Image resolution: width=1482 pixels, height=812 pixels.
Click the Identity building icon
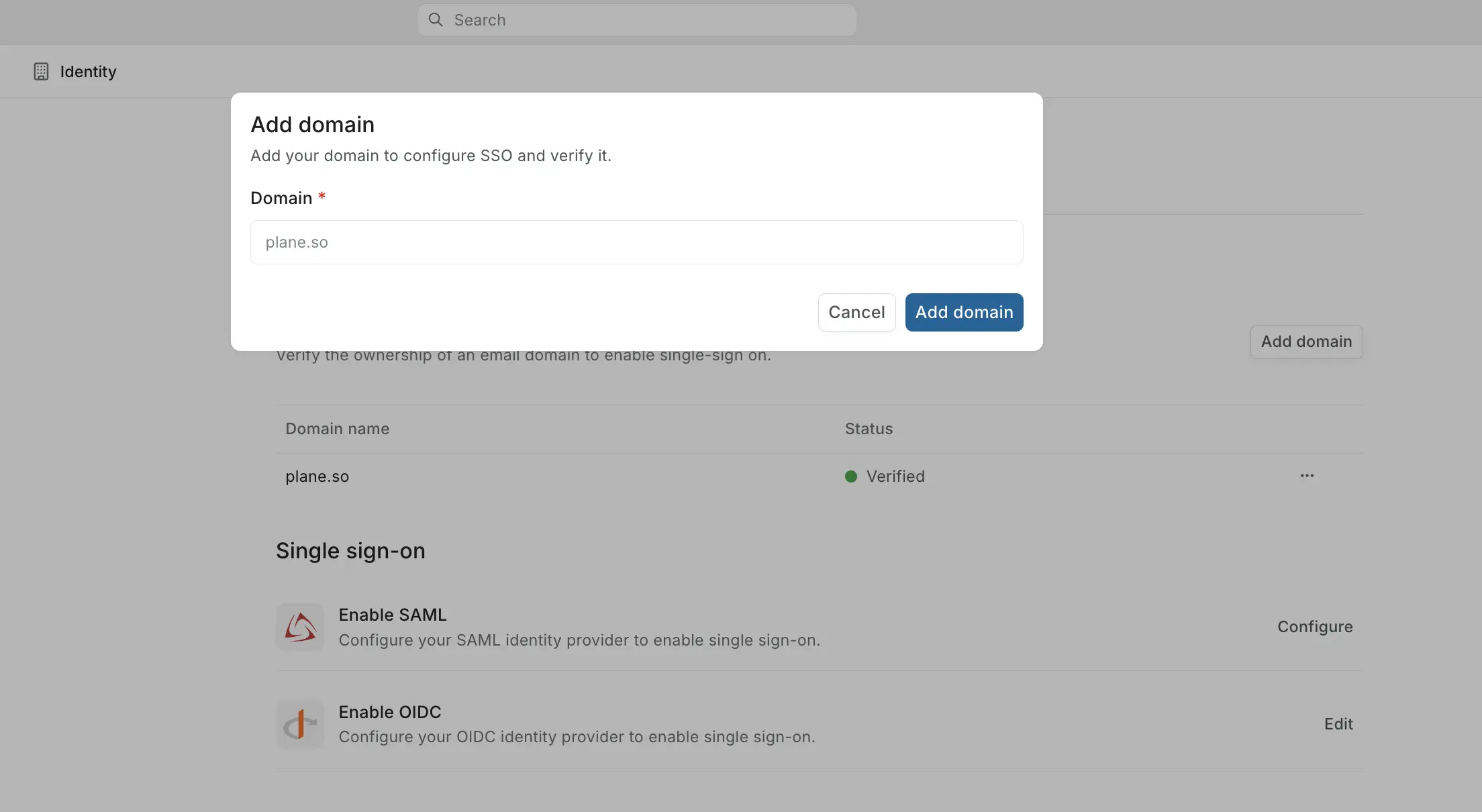pos(41,71)
